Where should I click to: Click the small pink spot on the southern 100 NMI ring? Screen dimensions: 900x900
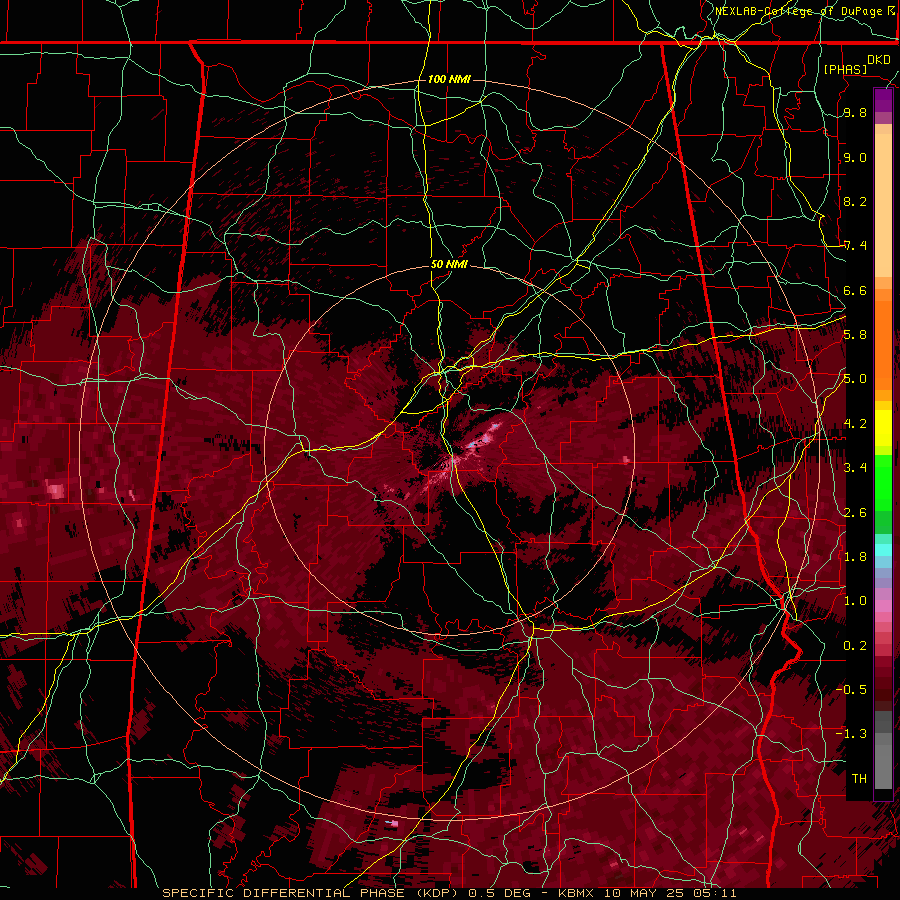pyautogui.click(x=393, y=824)
